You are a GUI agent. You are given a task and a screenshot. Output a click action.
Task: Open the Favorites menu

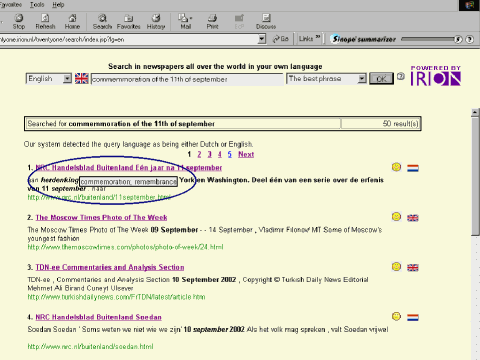(x=11, y=5)
